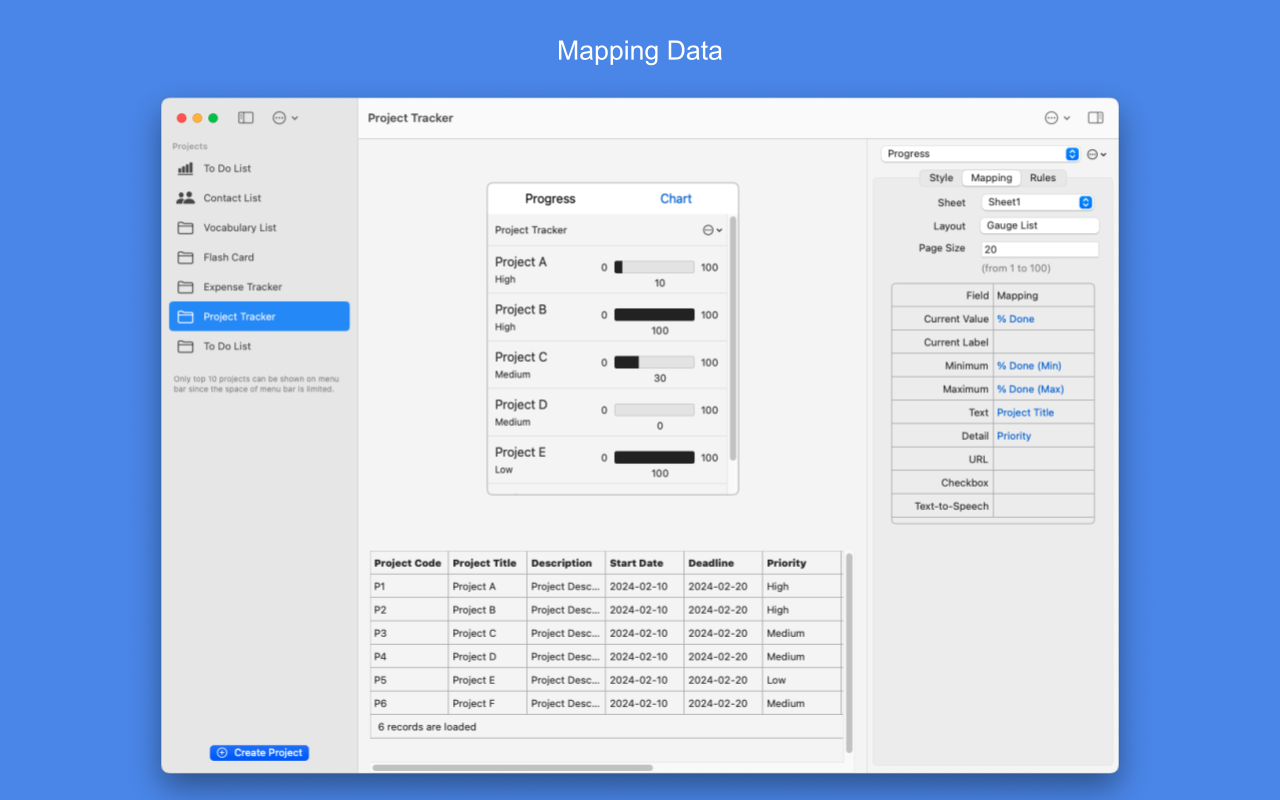1280x800 pixels.
Task: Toggle the sidebar icon in title bar
Action: pos(246,118)
